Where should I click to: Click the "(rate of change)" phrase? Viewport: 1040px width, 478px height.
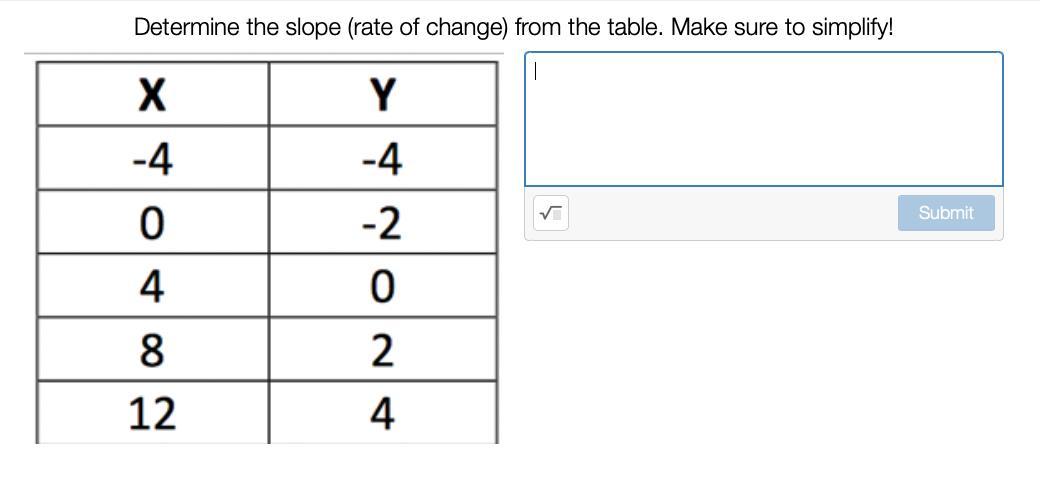click(x=428, y=27)
